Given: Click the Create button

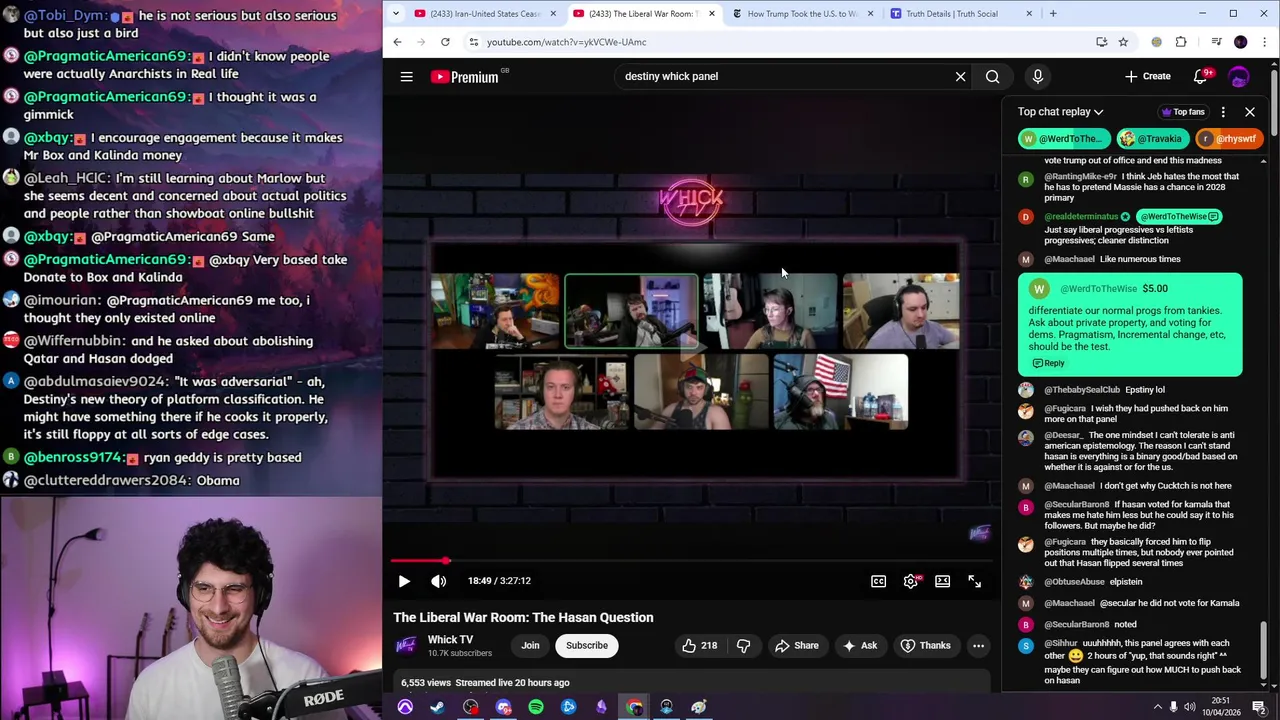Looking at the screenshot, I should click(1148, 76).
